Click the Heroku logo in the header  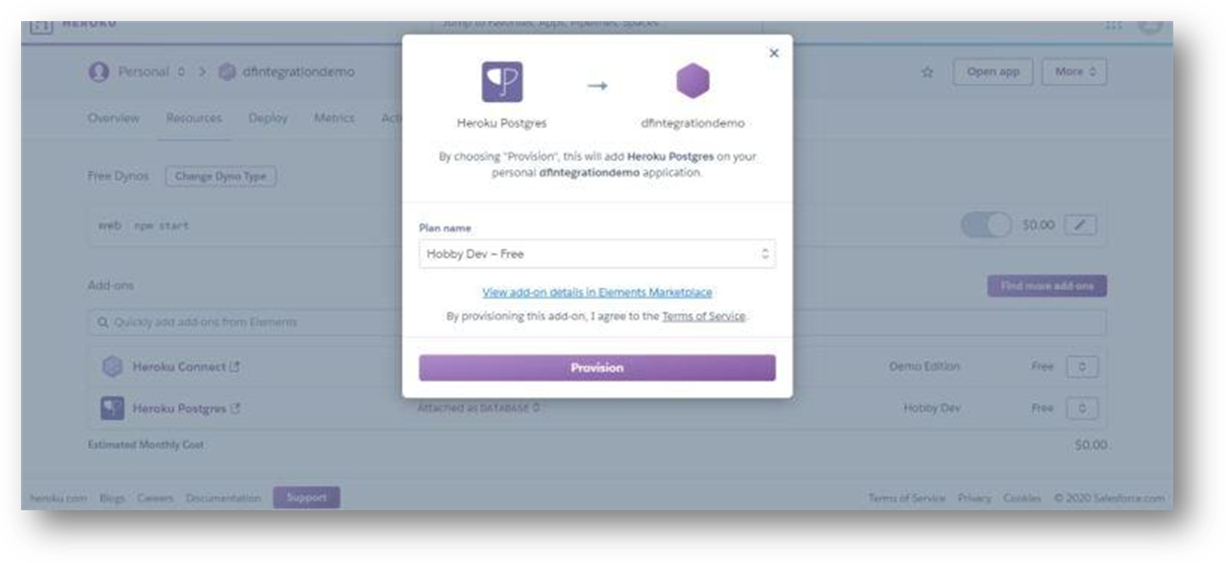[x=40, y=25]
